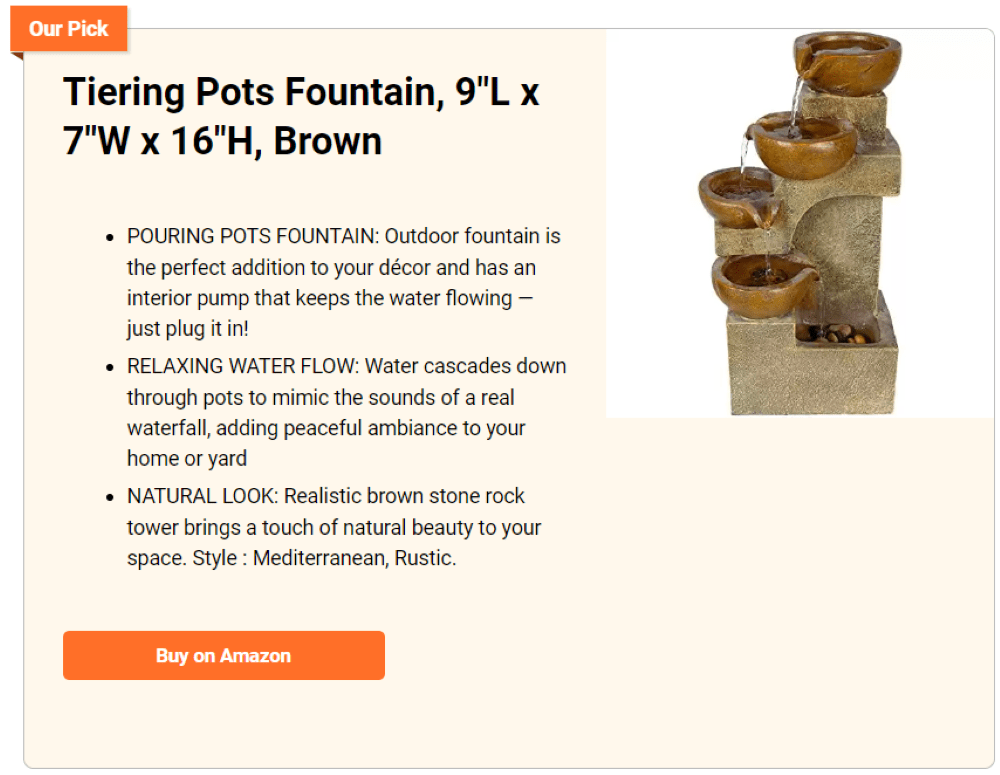Select the top pot in the fountain image
This screenshot has height=775, width=1000.
pos(848,64)
